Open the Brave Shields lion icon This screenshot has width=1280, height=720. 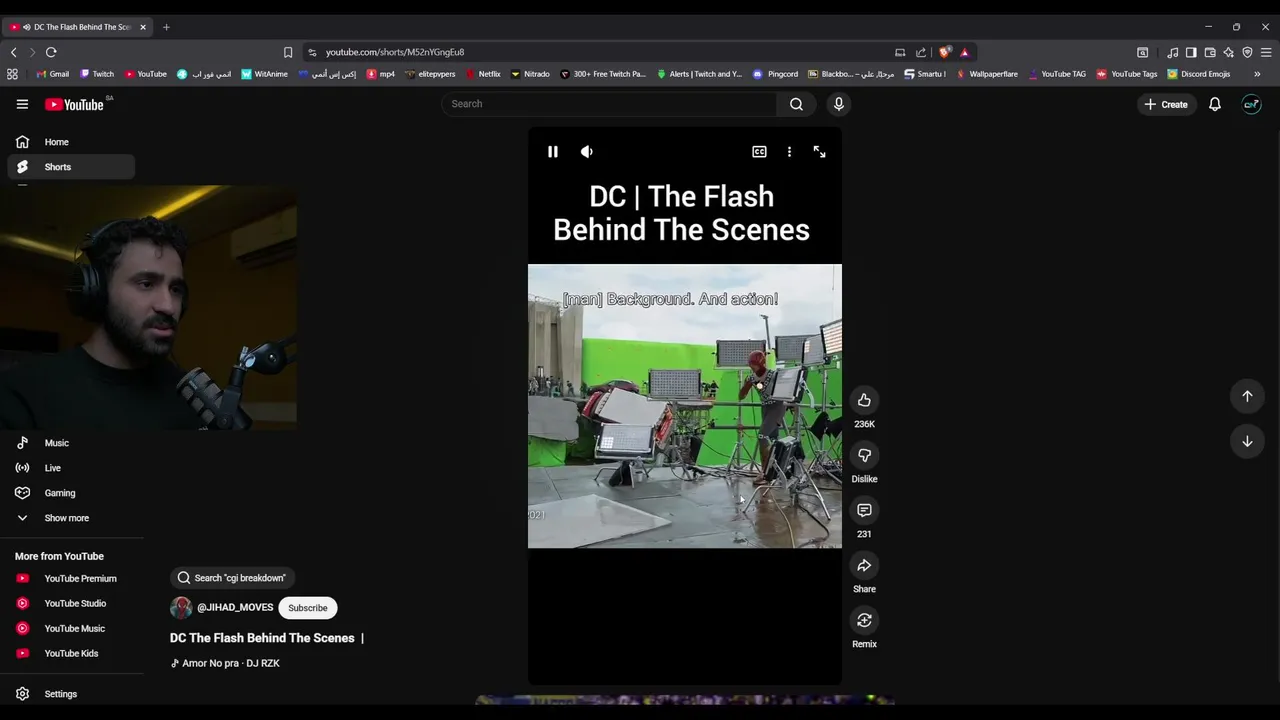[945, 52]
